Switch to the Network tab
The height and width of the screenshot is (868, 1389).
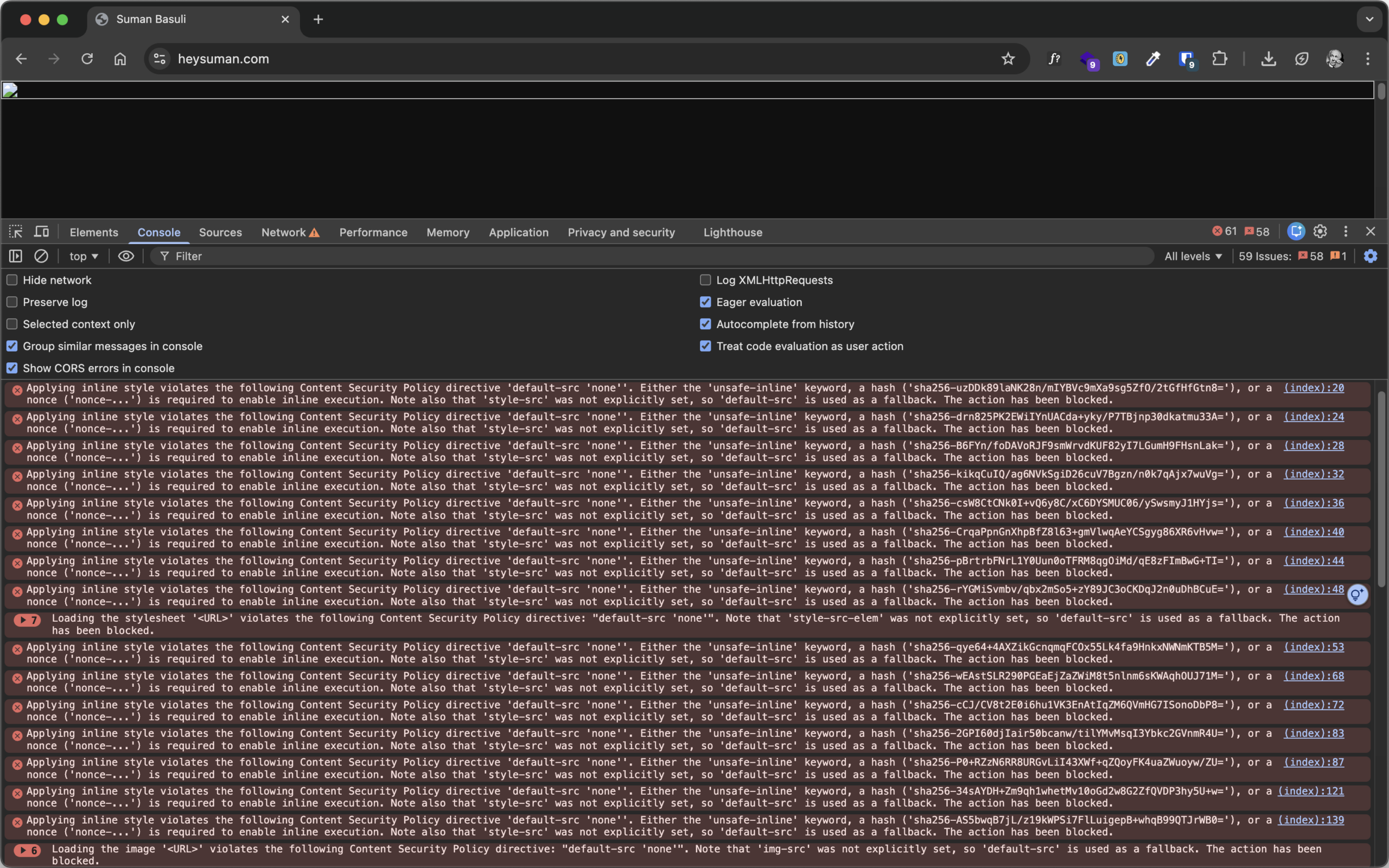coord(290,233)
